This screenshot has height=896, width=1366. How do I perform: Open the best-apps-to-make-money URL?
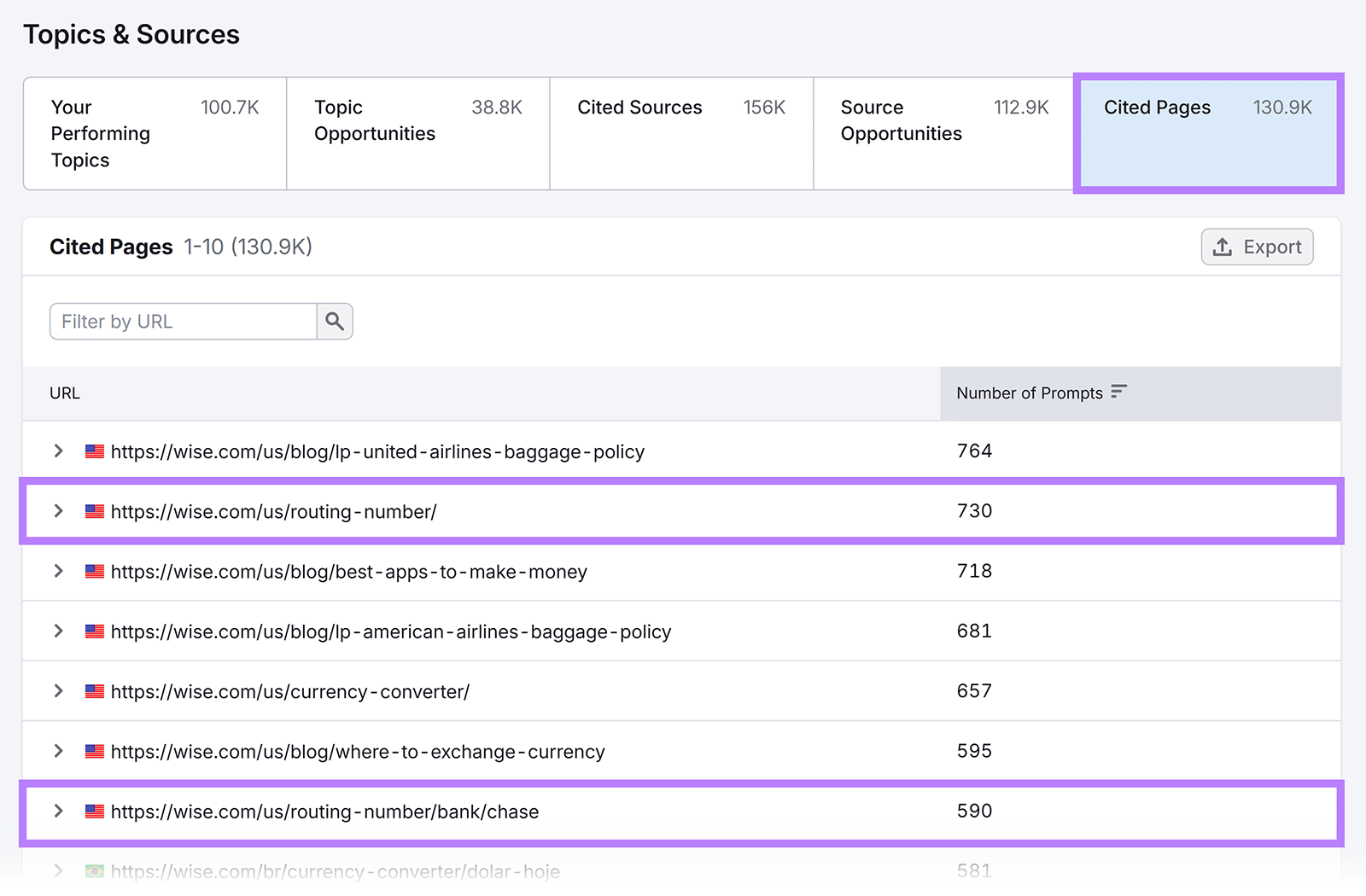click(349, 572)
